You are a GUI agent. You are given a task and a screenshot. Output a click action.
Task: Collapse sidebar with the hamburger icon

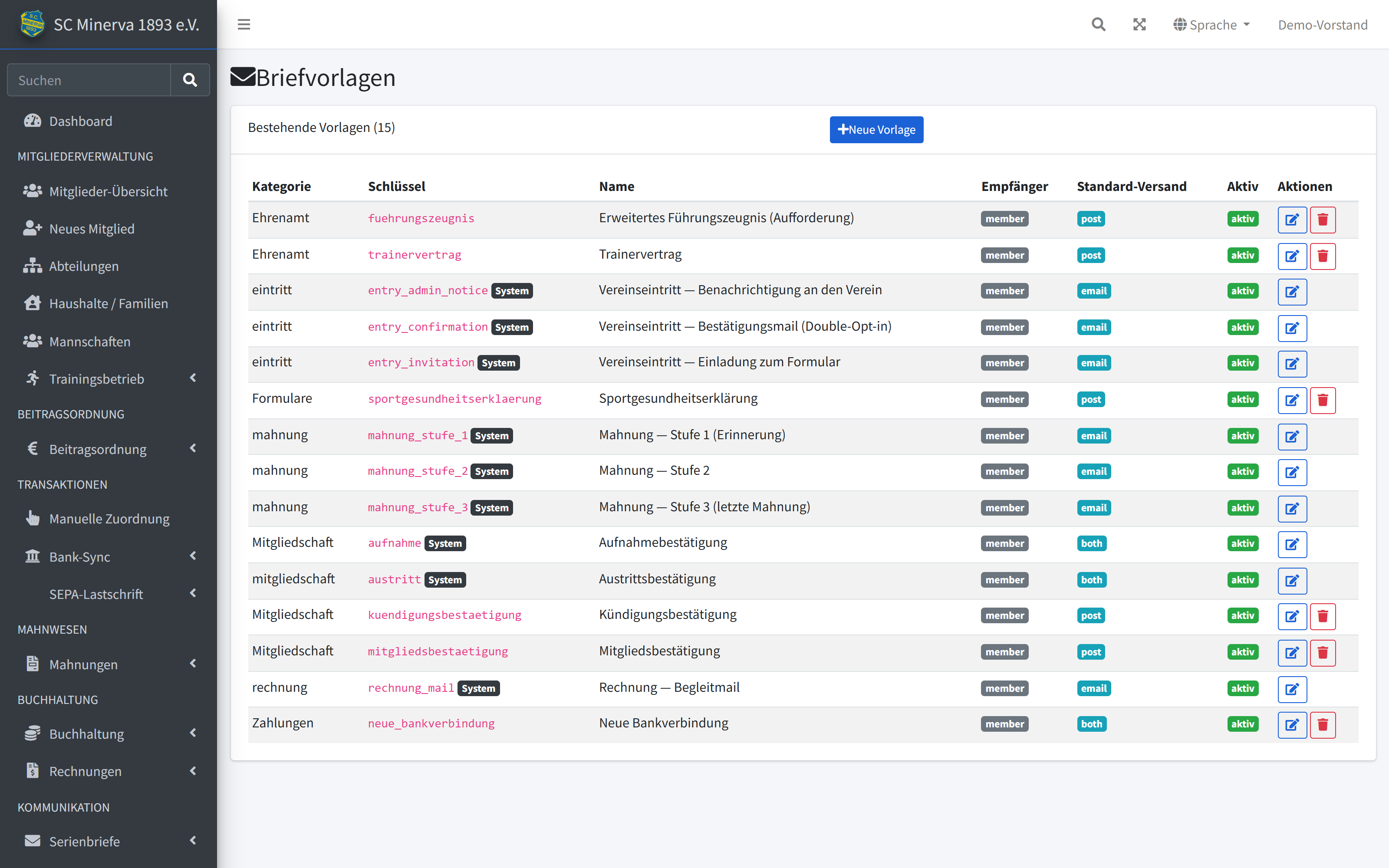244,25
